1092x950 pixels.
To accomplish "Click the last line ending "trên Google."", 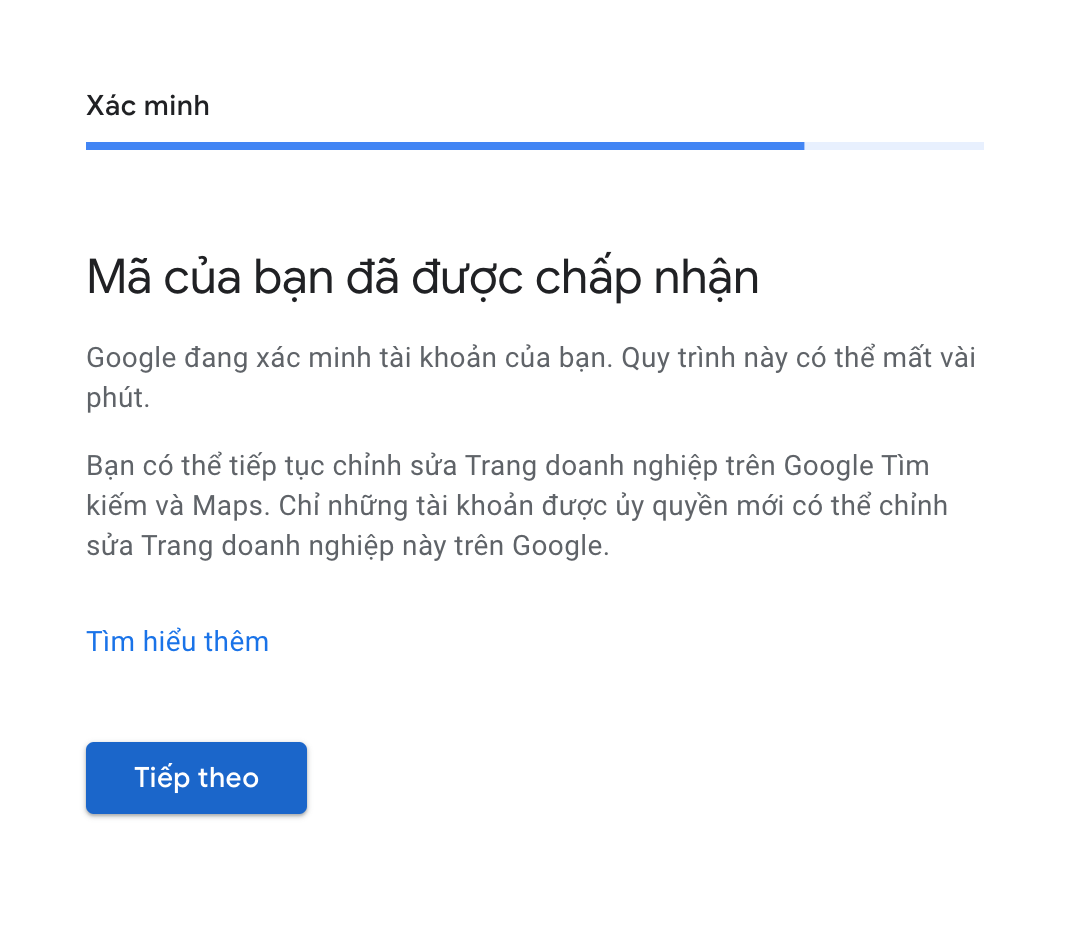I will point(348,546).
